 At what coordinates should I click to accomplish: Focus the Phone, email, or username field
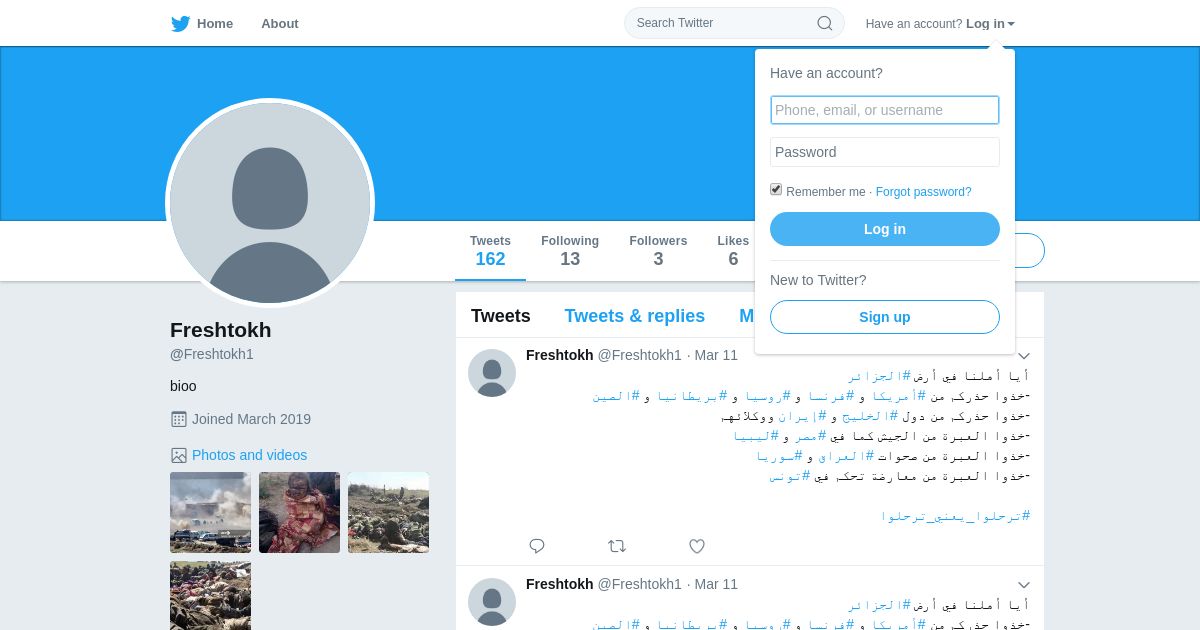[885, 110]
